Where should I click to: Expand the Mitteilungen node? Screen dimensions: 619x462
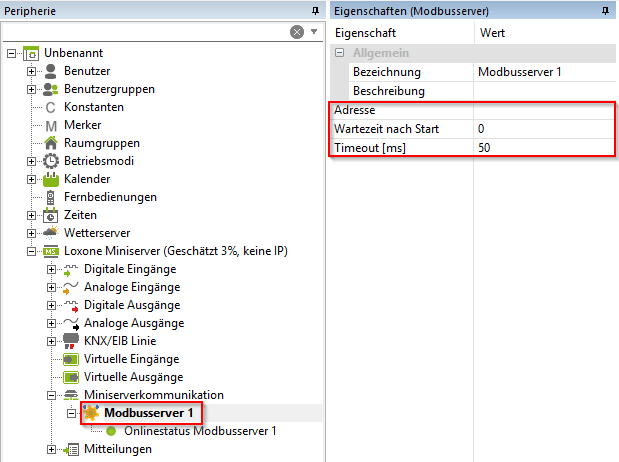[x=51, y=449]
